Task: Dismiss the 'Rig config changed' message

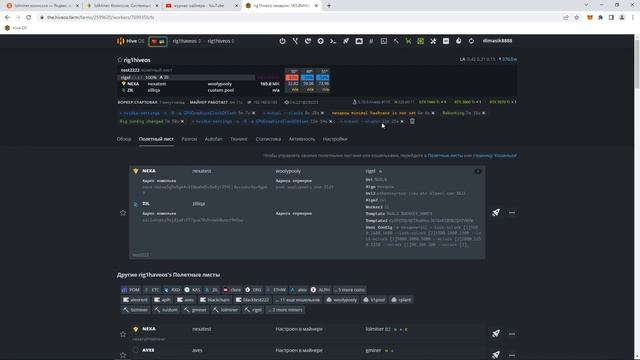Action: tap(182, 121)
